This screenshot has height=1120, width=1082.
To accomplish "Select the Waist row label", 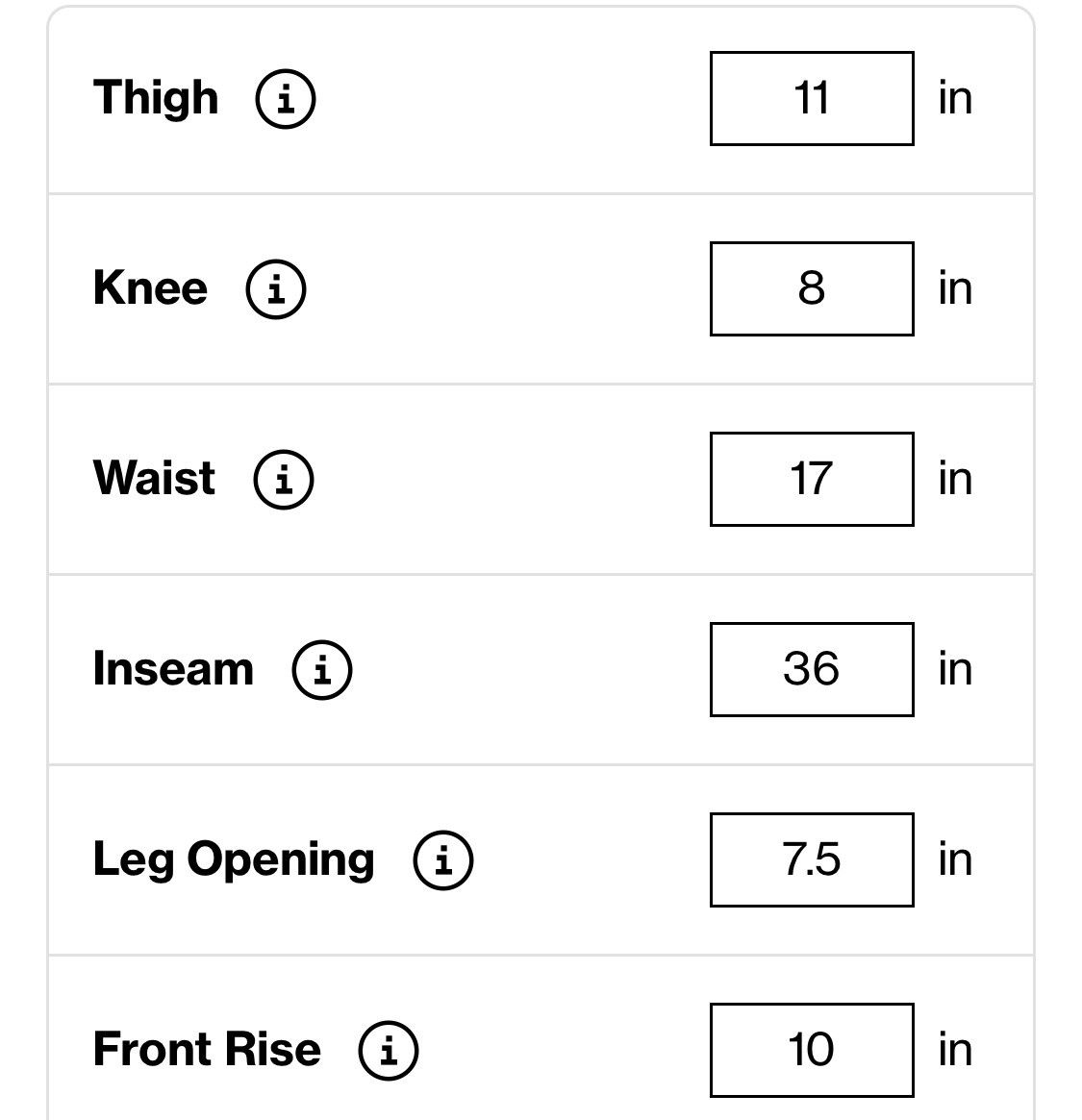I will [154, 479].
